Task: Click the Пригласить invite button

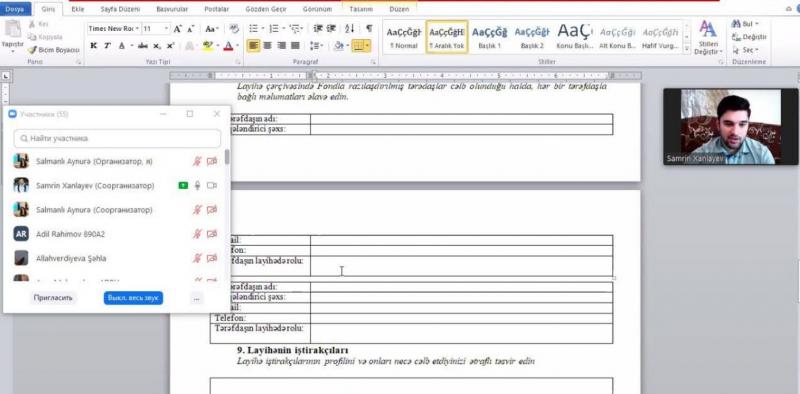Action: pyautogui.click(x=53, y=298)
